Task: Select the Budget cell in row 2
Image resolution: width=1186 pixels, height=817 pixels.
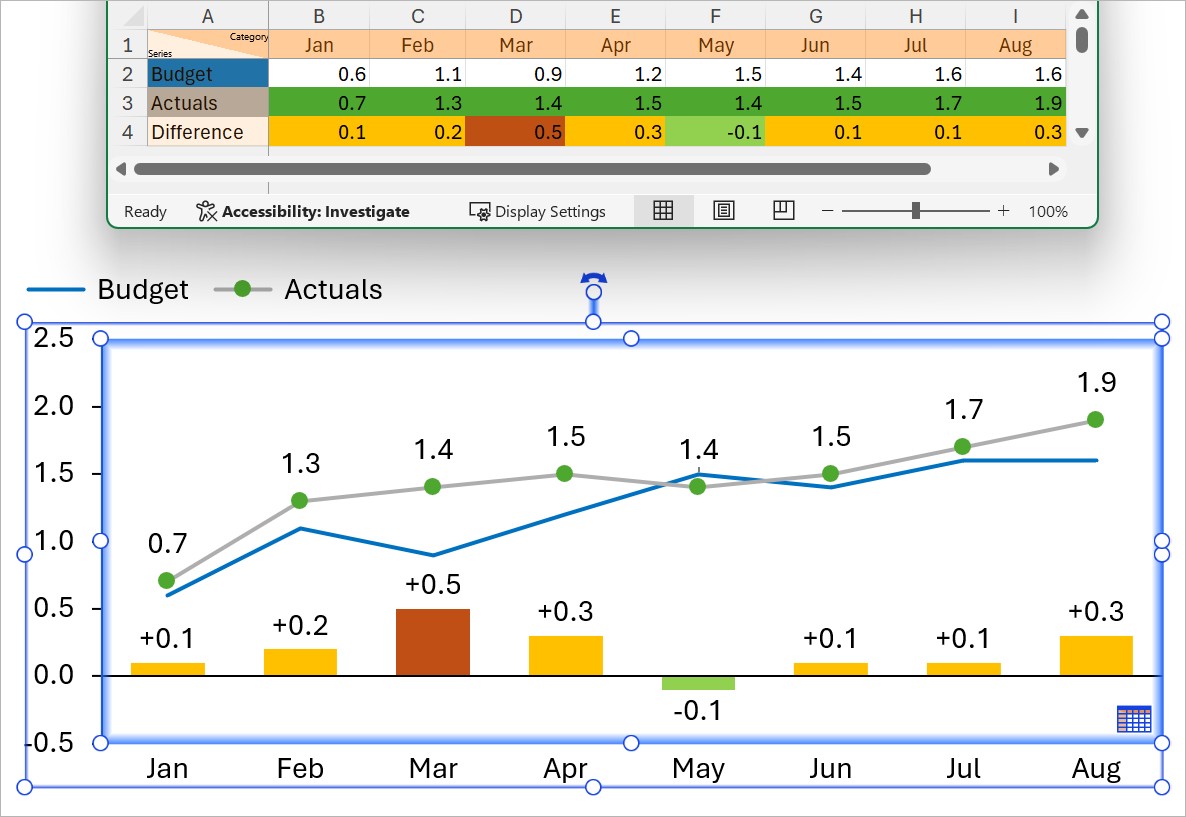Action: pyautogui.click(x=208, y=75)
